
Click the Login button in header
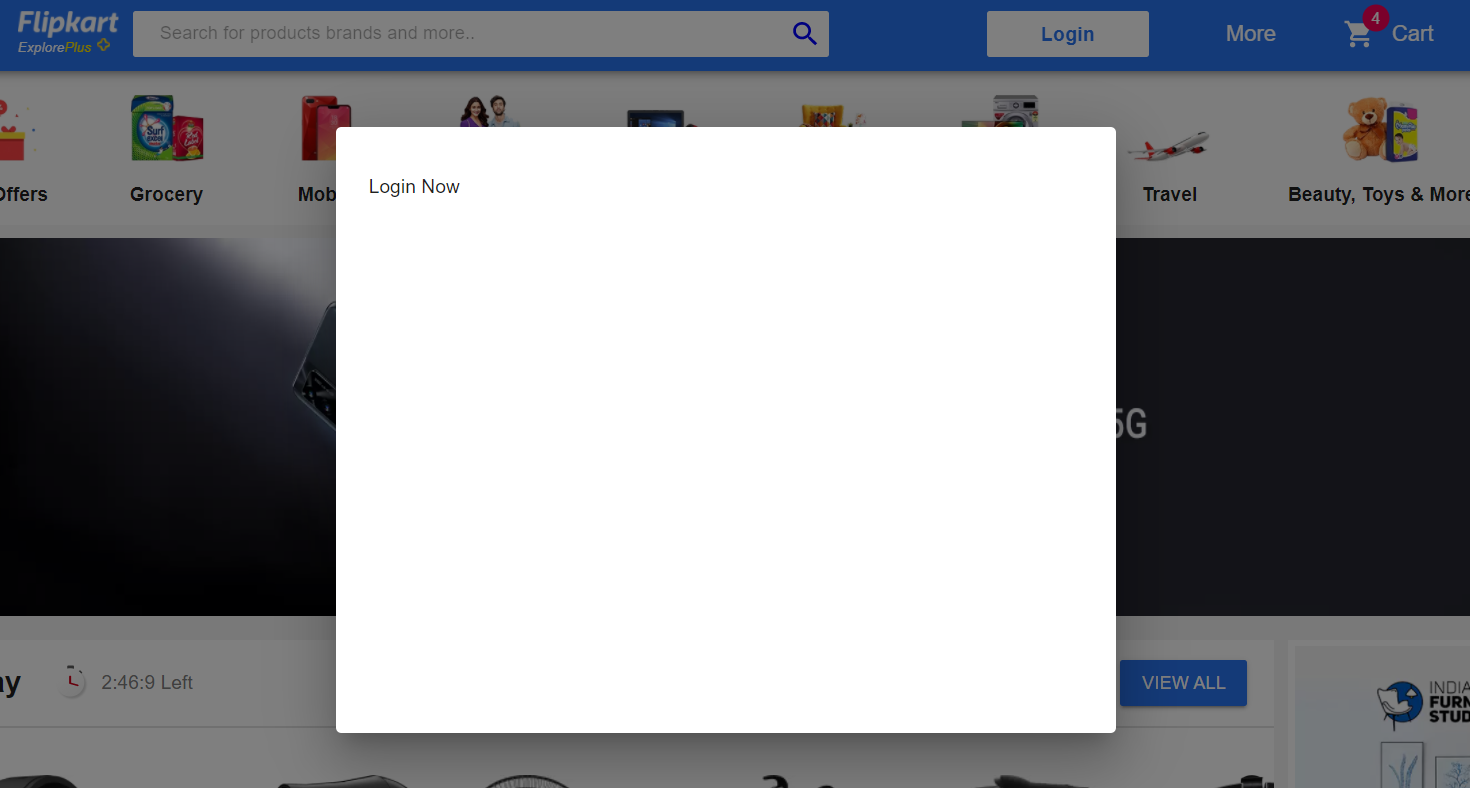click(x=1067, y=34)
